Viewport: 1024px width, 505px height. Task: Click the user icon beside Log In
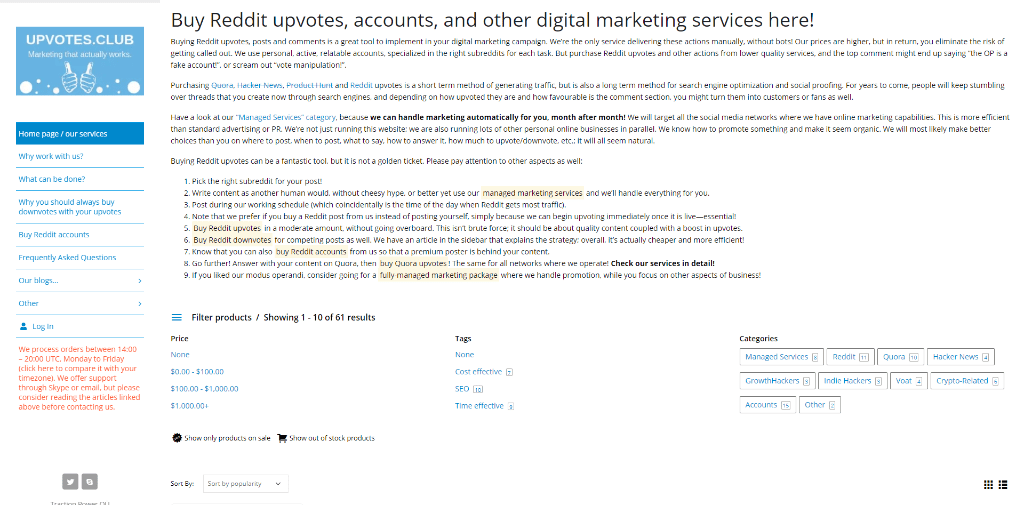pos(24,326)
